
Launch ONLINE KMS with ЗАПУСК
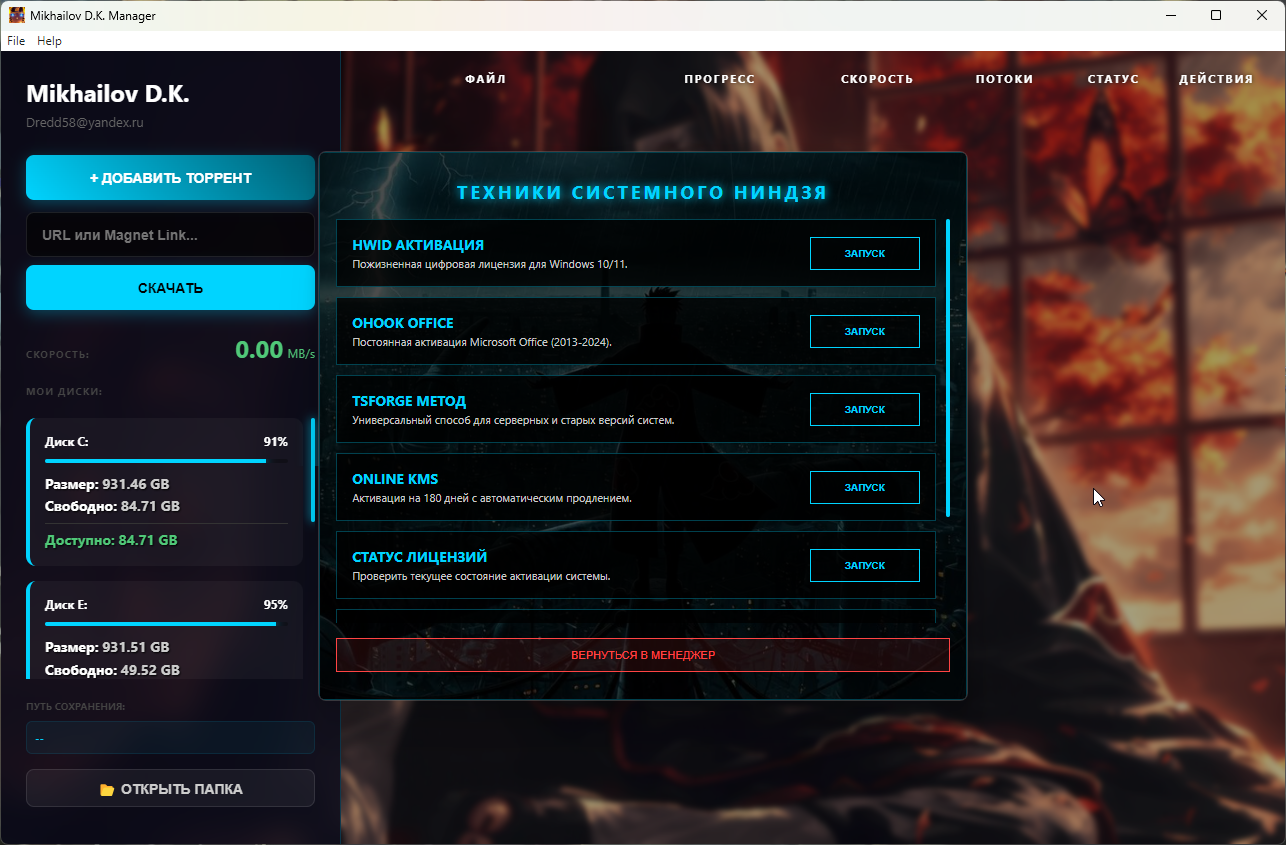coord(865,487)
